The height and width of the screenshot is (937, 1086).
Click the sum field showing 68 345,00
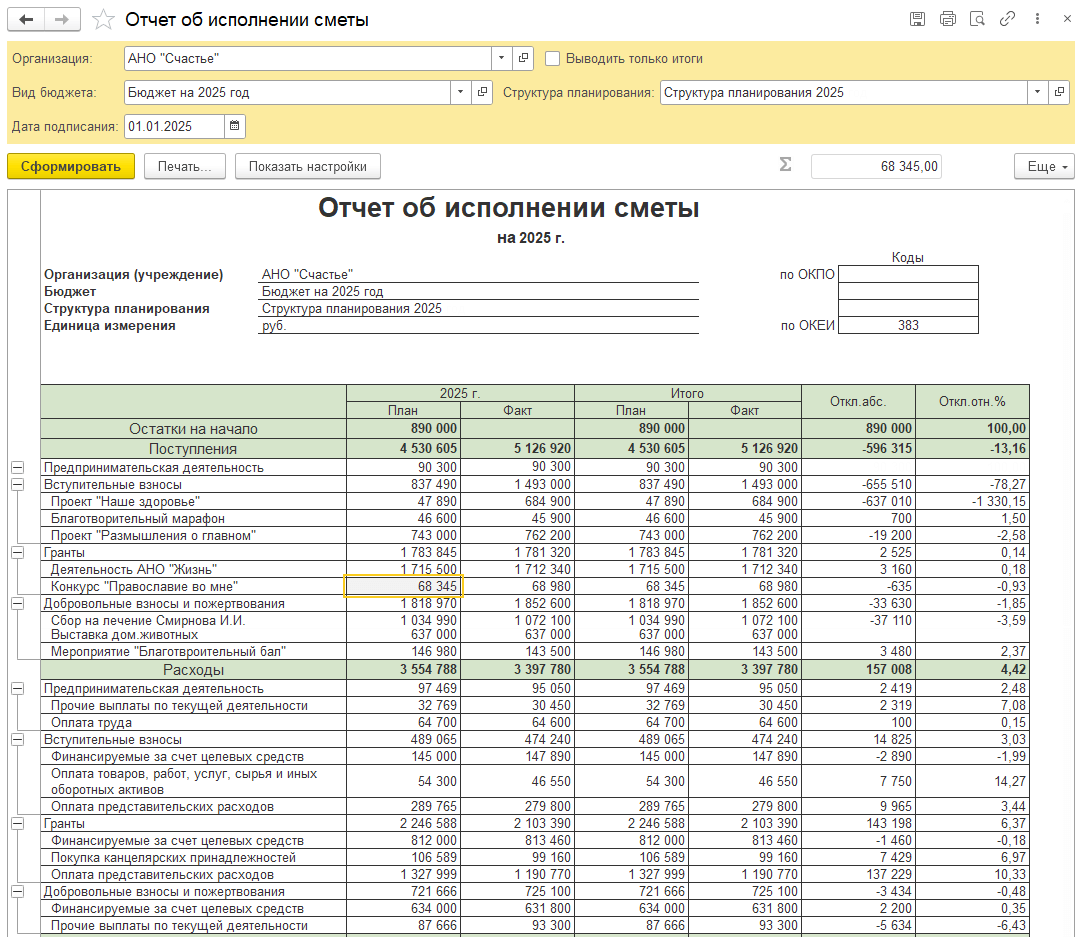(x=877, y=166)
